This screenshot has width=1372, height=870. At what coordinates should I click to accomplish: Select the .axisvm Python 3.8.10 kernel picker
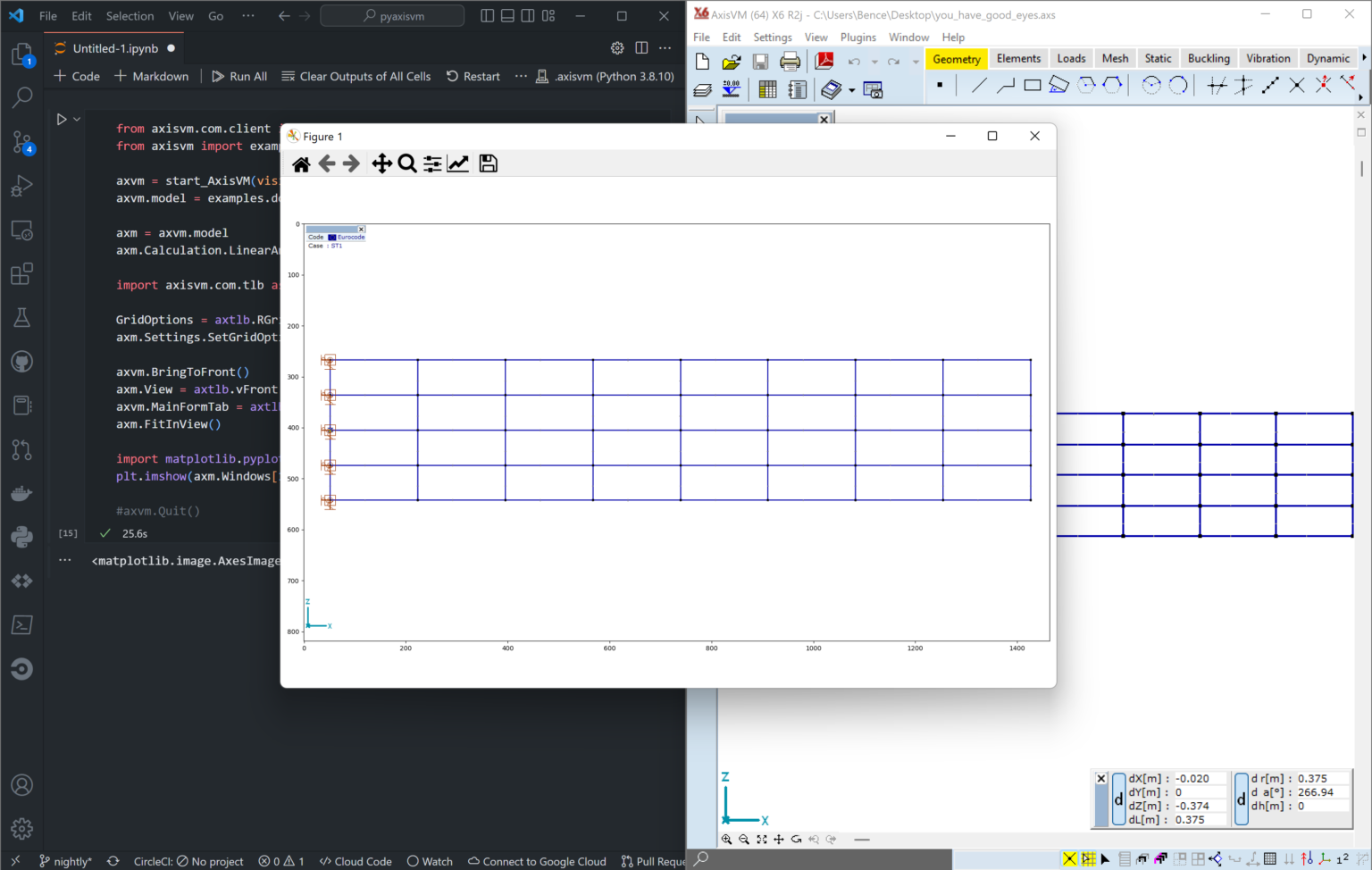[x=605, y=77]
